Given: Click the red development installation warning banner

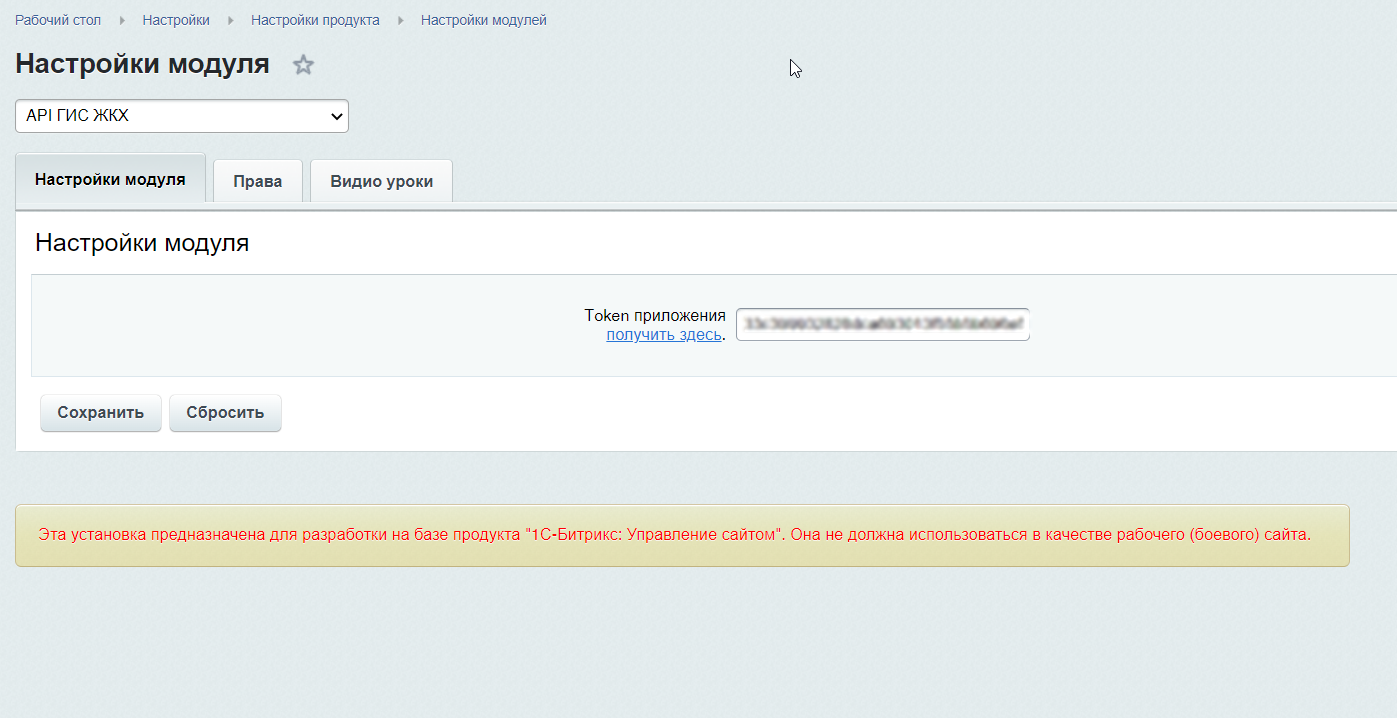Looking at the screenshot, I should [674, 535].
